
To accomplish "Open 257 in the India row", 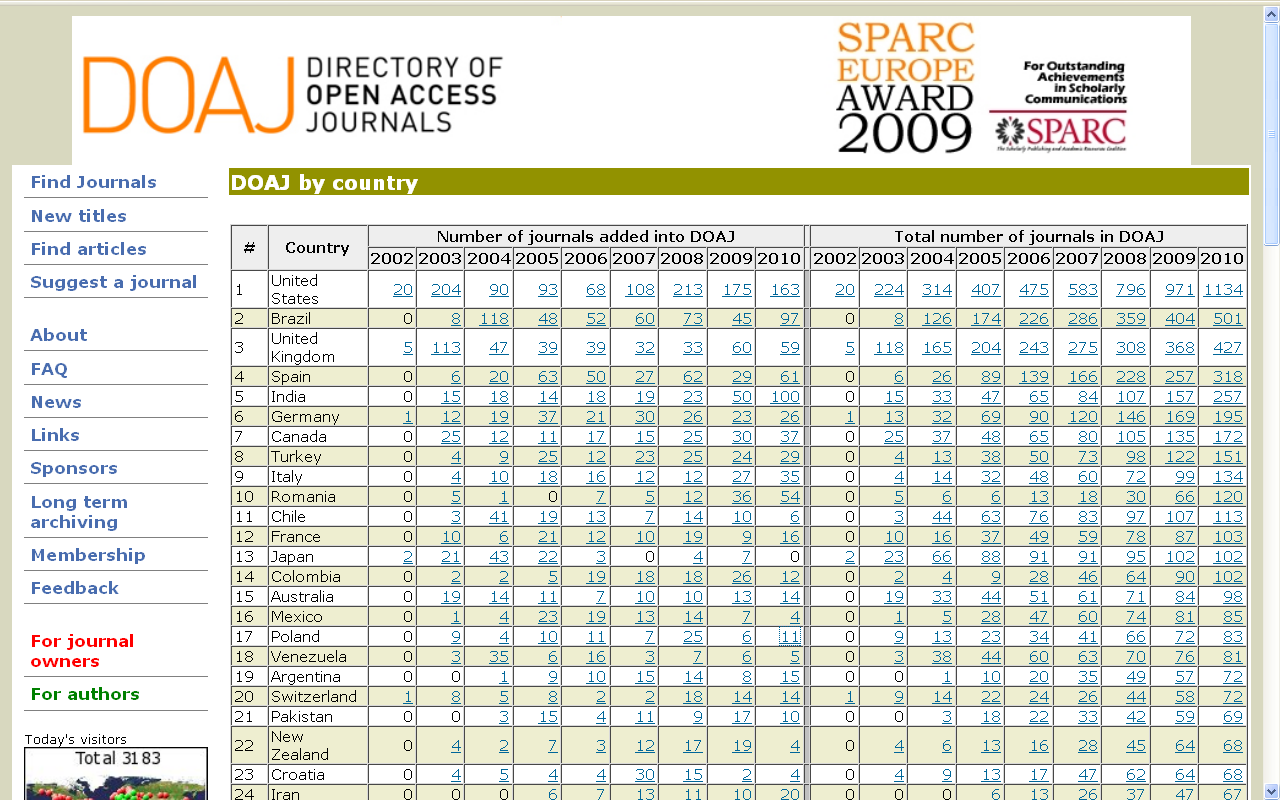I will [x=1228, y=397].
